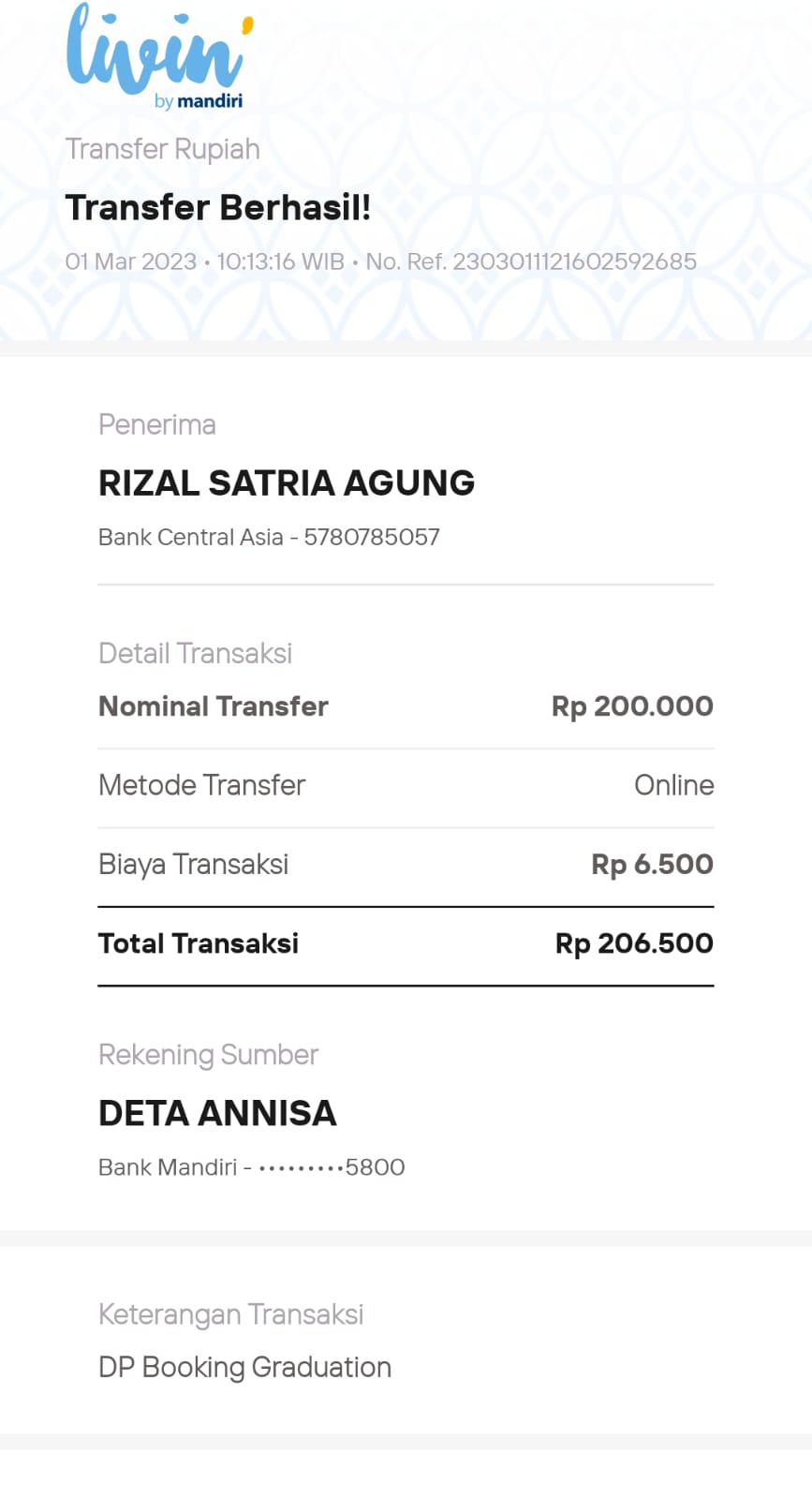Click the masked Bank Mandiri account number
This screenshot has width=812, height=1499.
click(252, 1167)
